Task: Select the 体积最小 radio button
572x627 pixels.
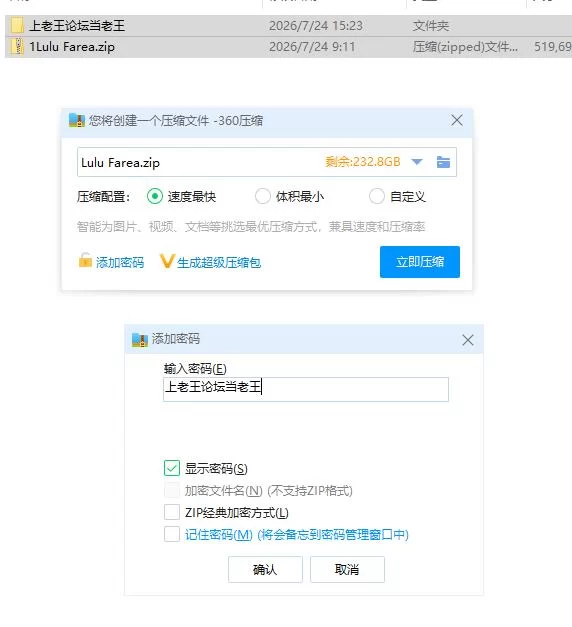Action: coord(263,196)
